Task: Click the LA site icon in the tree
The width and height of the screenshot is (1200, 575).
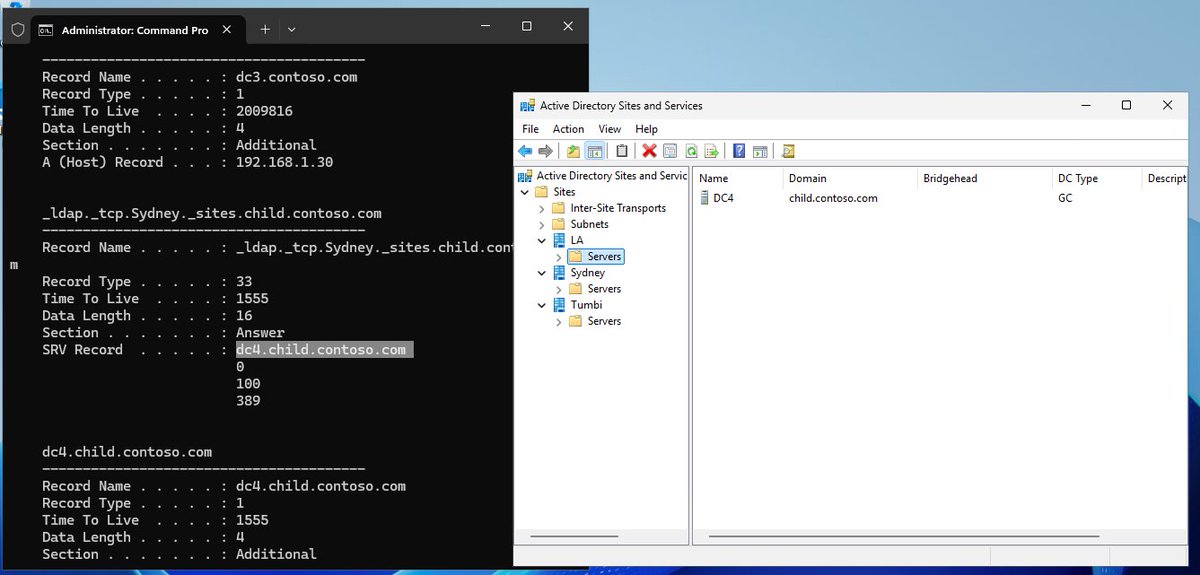Action: (x=558, y=240)
